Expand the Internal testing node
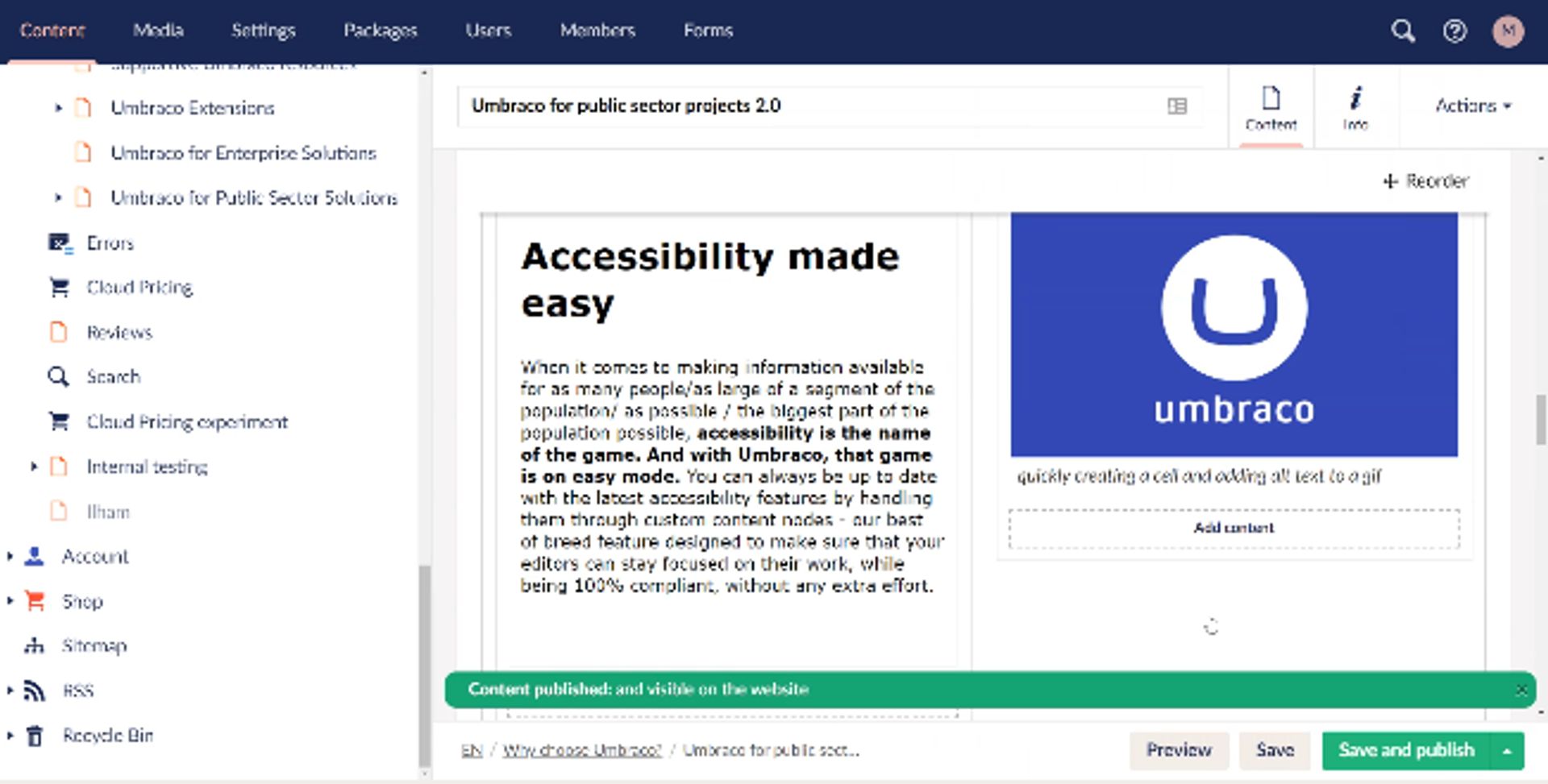Viewport: 1548px width, 784px height. [33, 466]
